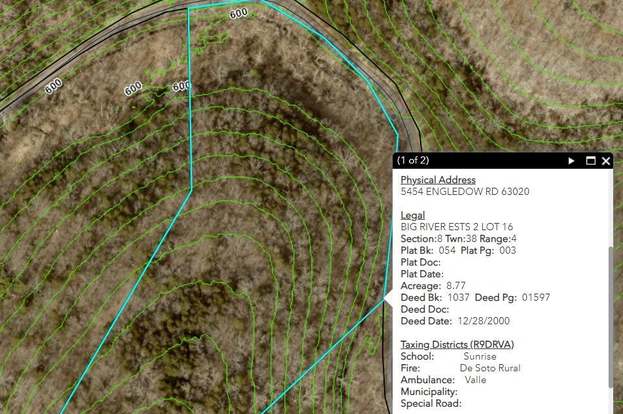Screen dimensions: 623x414
Task: Click the Acreage value '8.77'
Action: [x=456, y=286]
